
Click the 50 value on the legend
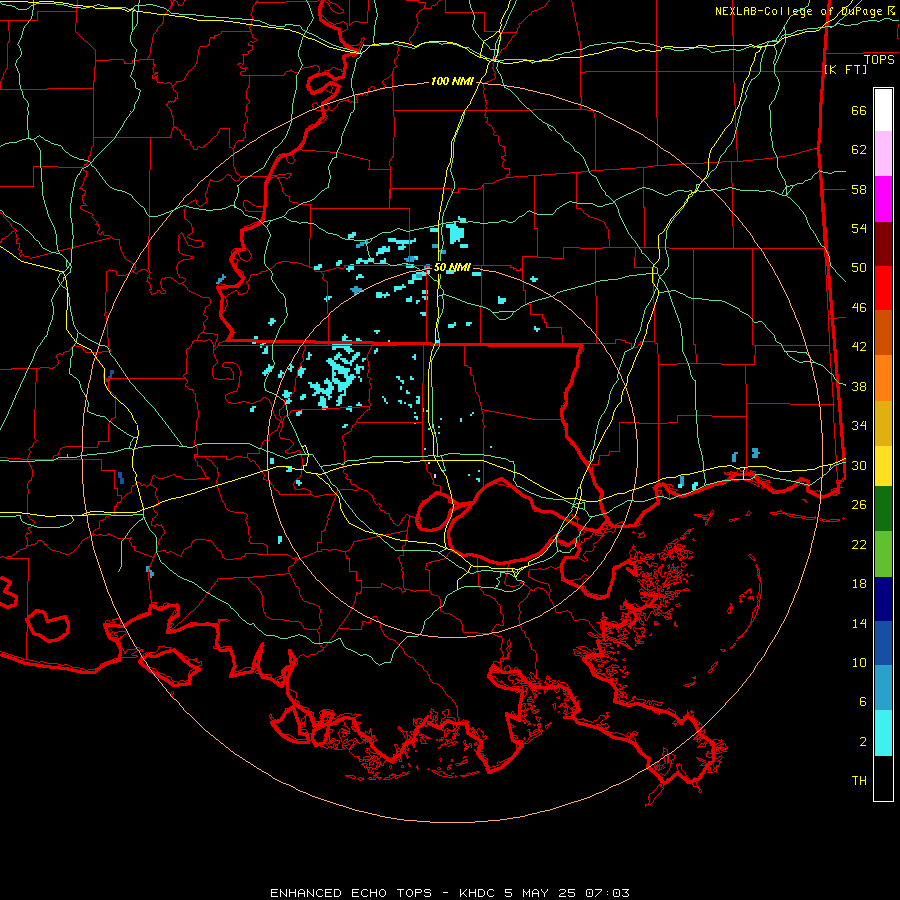point(859,268)
